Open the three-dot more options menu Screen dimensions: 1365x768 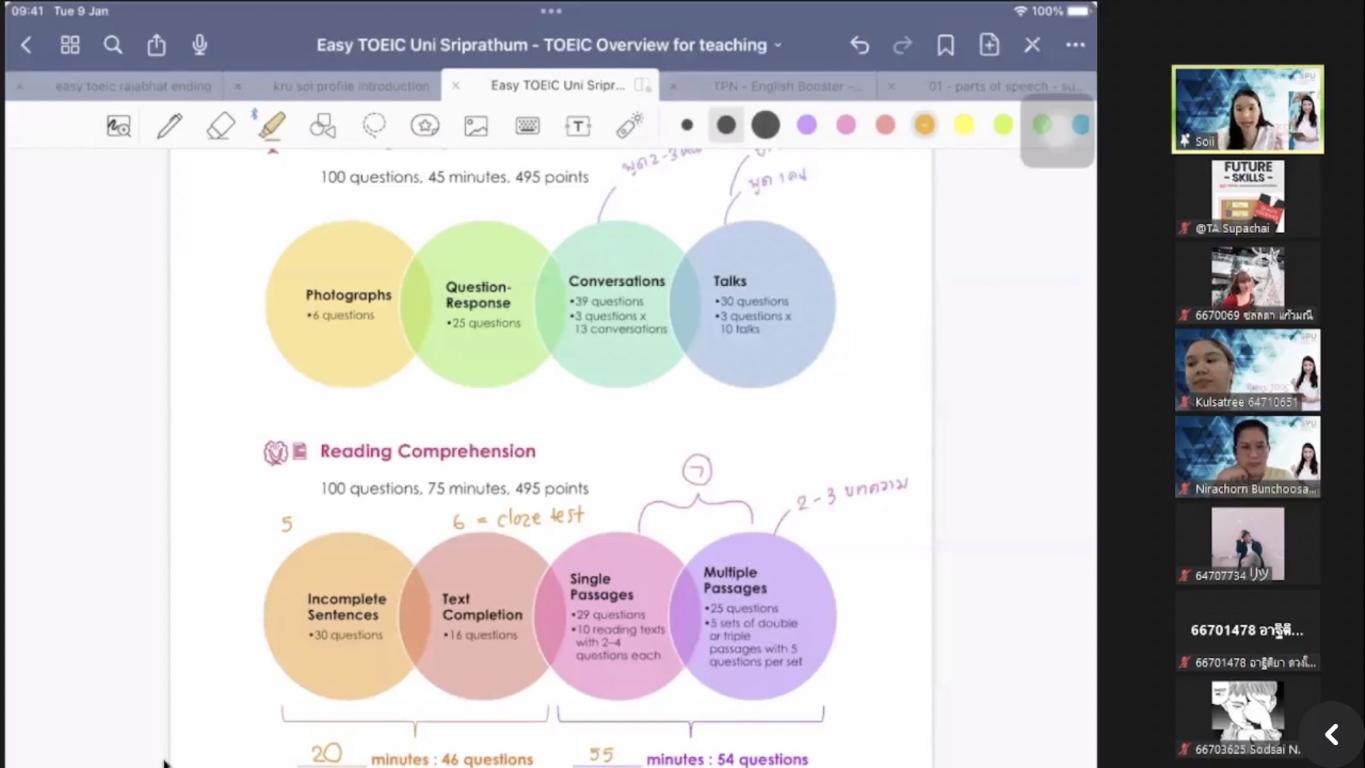pyautogui.click(x=1075, y=45)
